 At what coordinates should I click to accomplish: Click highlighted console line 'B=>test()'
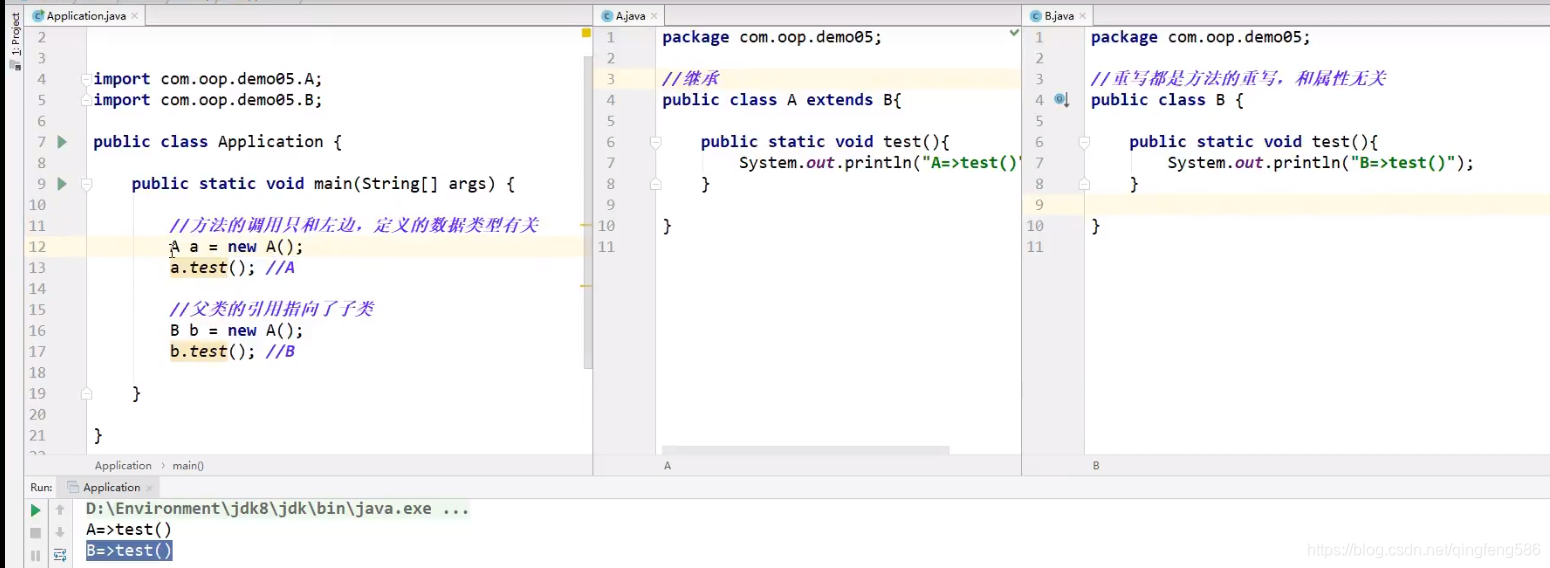(x=129, y=551)
